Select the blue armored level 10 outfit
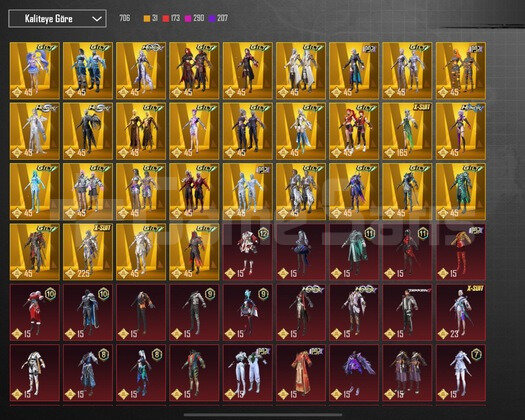Viewport: 525px width, 420px height. point(88,312)
